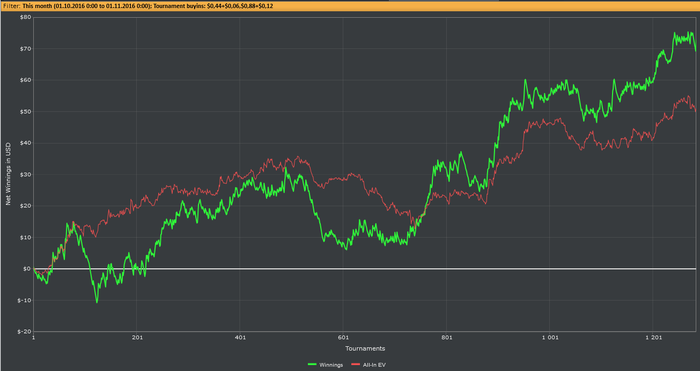700x371 pixels.
Task: Click the green Winnings legend color marker
Action: pos(312,365)
